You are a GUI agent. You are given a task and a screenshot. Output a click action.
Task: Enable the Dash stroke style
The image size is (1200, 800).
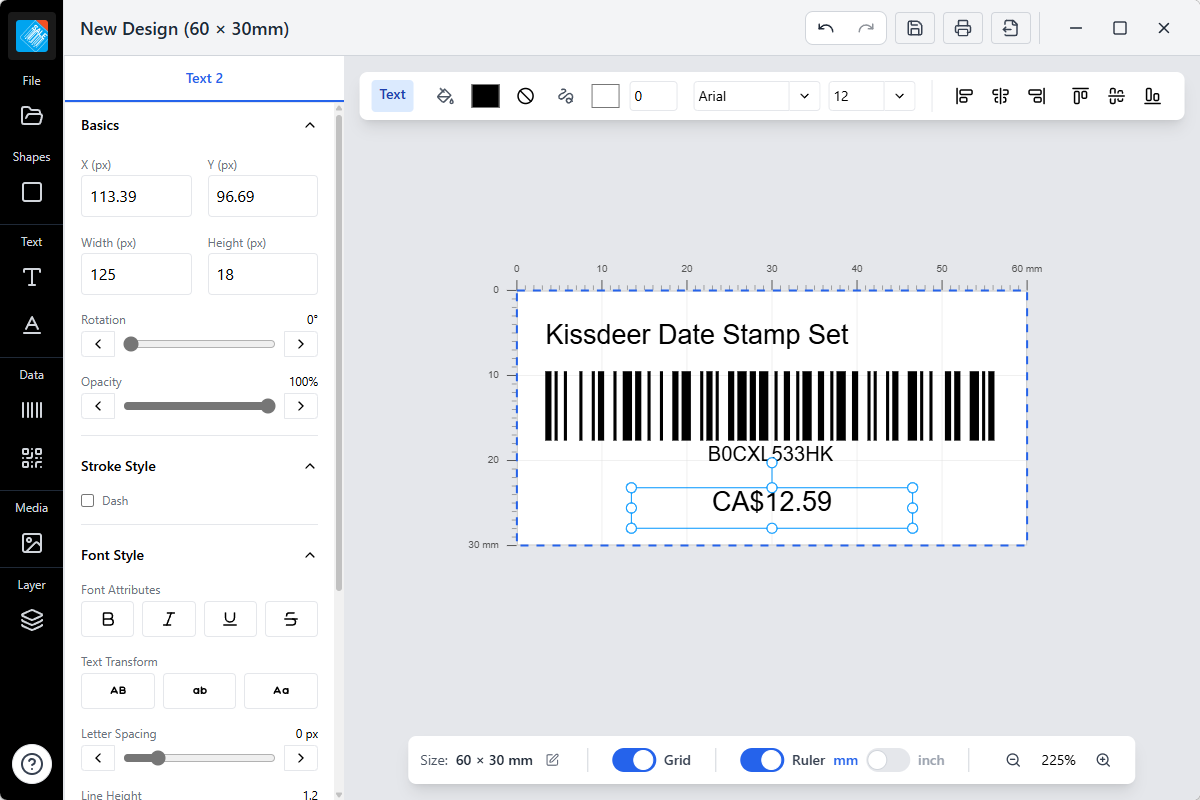(89, 500)
